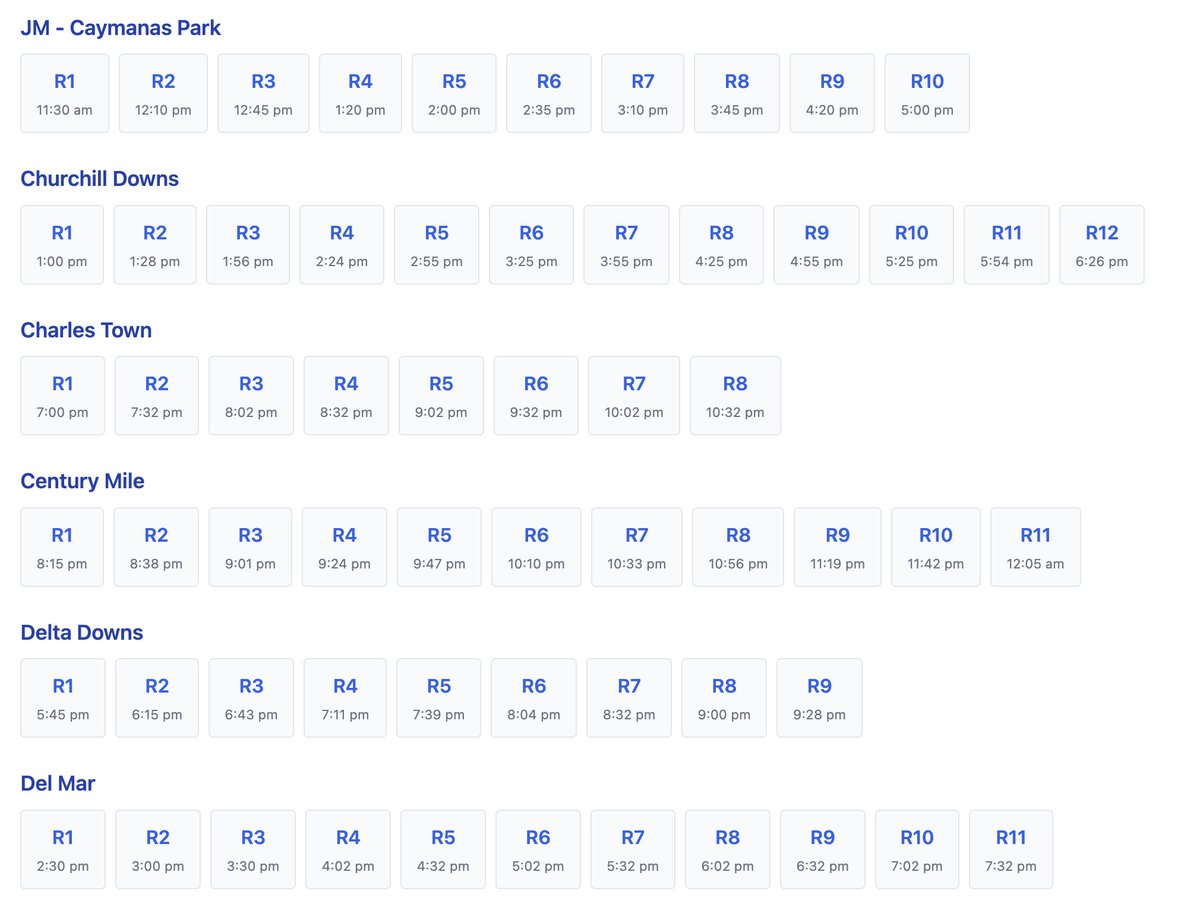Open Caymanas Park R4 at 1:20 pm
The width and height of the screenshot is (1200, 910).
360,93
